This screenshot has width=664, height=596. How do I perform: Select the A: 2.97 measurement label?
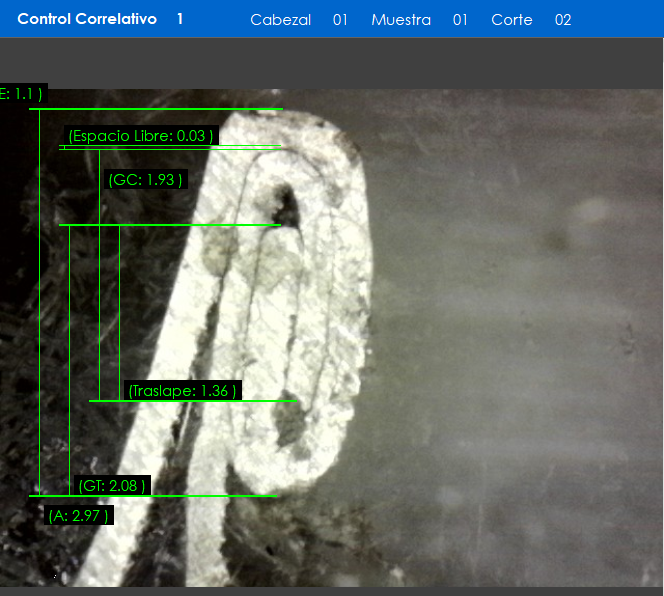[x=78, y=515]
